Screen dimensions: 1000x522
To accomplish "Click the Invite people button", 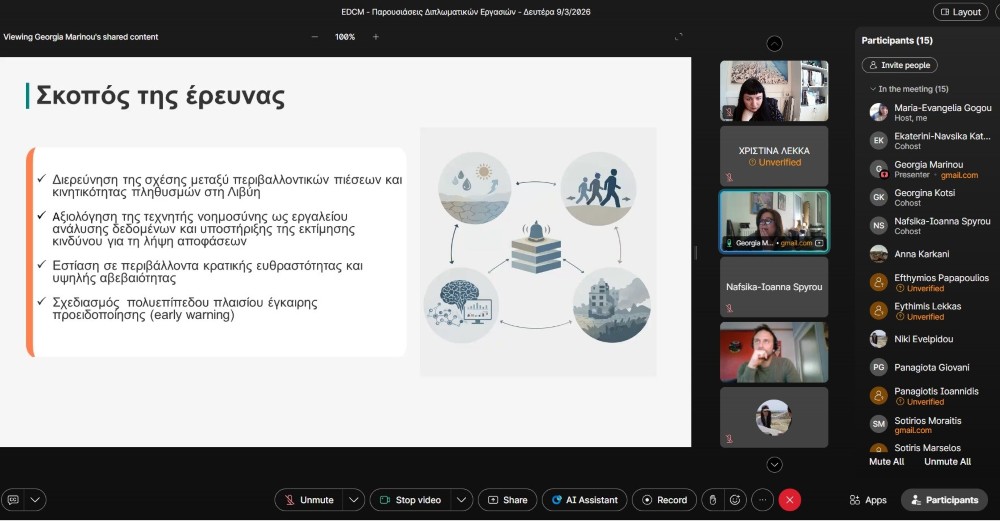I will tap(899, 65).
